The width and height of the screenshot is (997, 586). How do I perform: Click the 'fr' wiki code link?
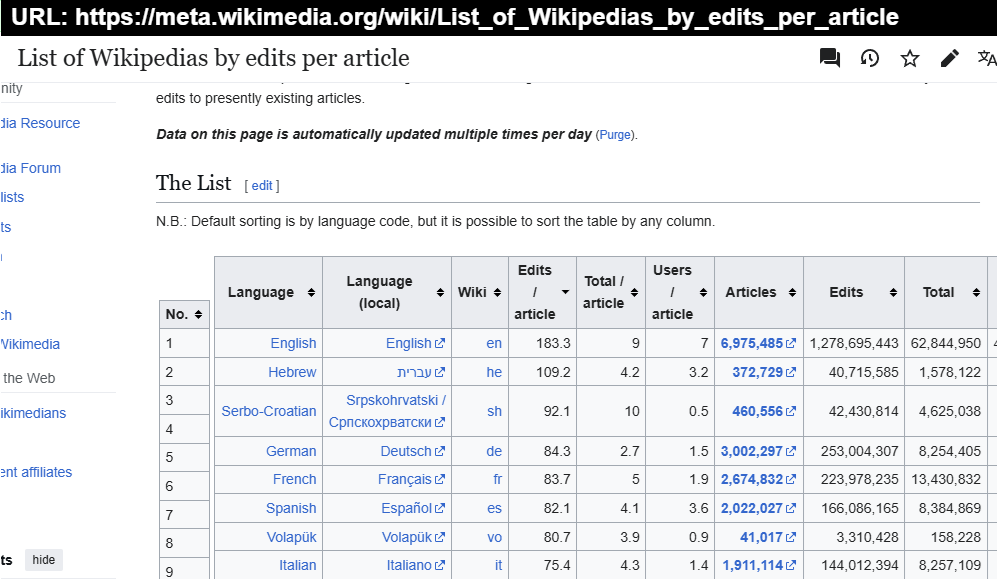[x=498, y=479]
